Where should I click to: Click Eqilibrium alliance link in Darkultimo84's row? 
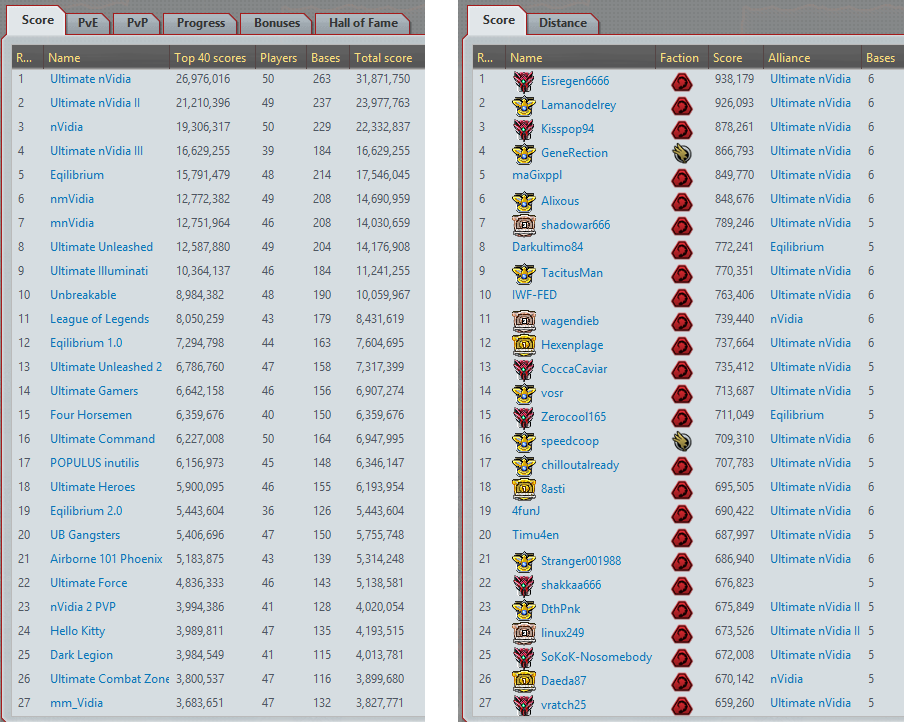(x=796, y=247)
